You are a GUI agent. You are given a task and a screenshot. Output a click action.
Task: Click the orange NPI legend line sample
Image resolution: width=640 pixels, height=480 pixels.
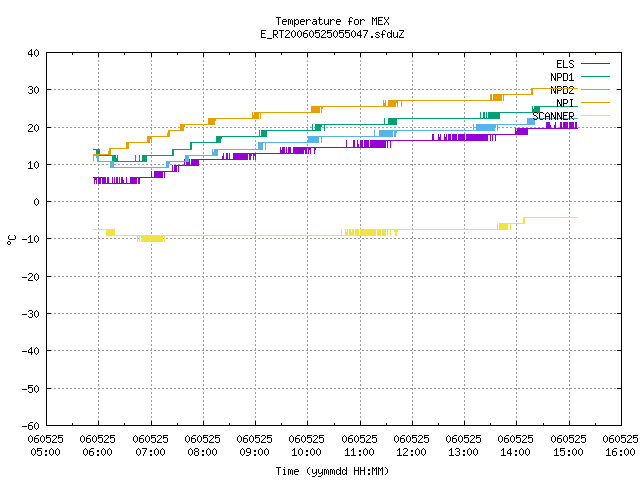595,102
